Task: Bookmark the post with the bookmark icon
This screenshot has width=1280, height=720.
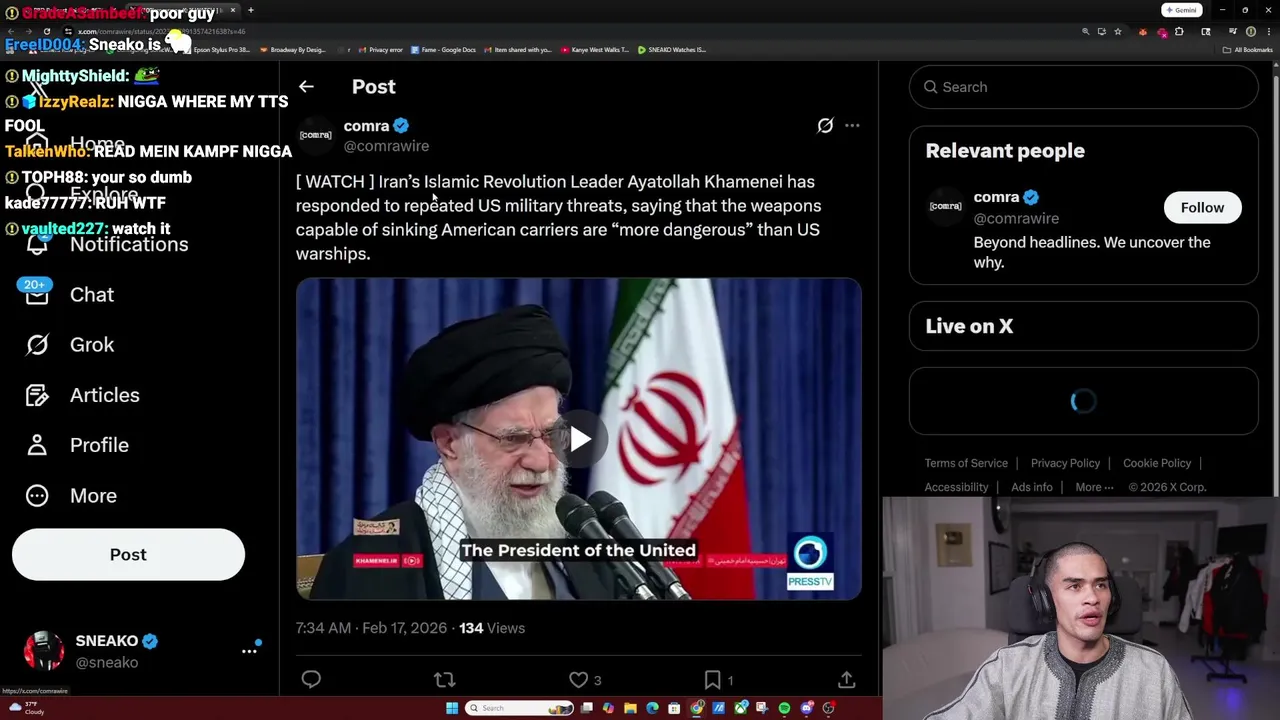Action: tap(712, 680)
